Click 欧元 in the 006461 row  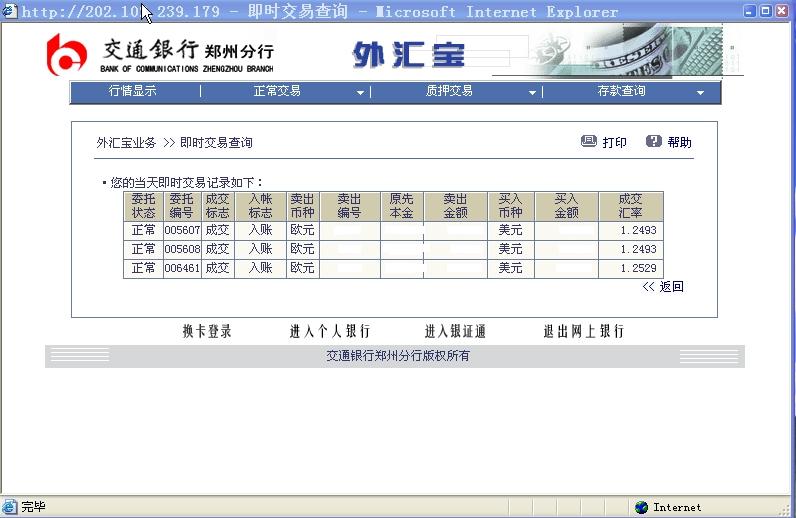(303, 268)
